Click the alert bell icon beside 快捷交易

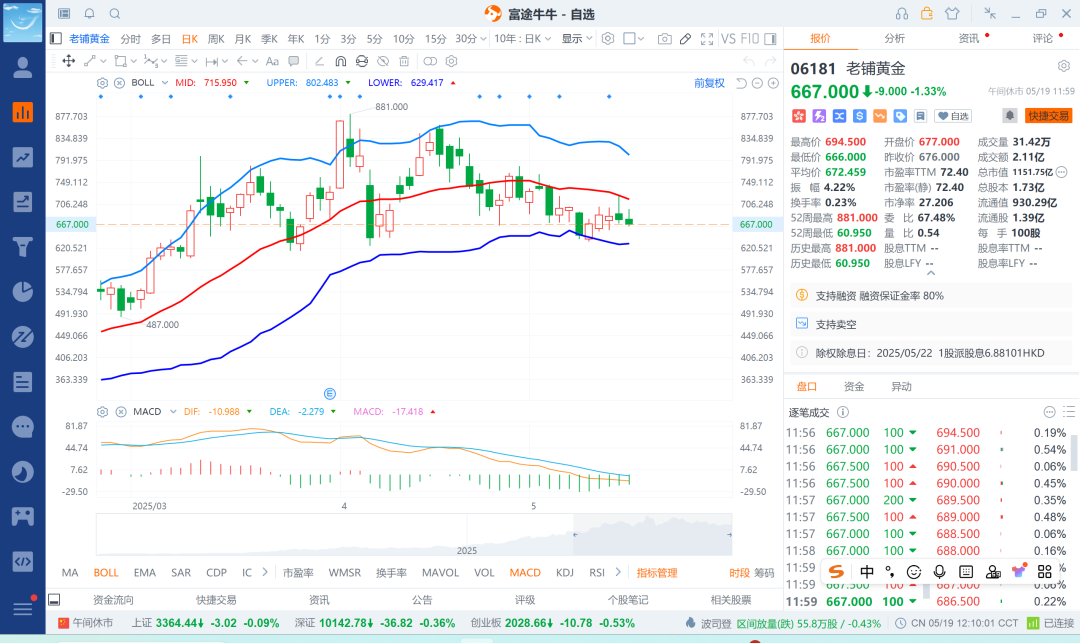(1010, 116)
